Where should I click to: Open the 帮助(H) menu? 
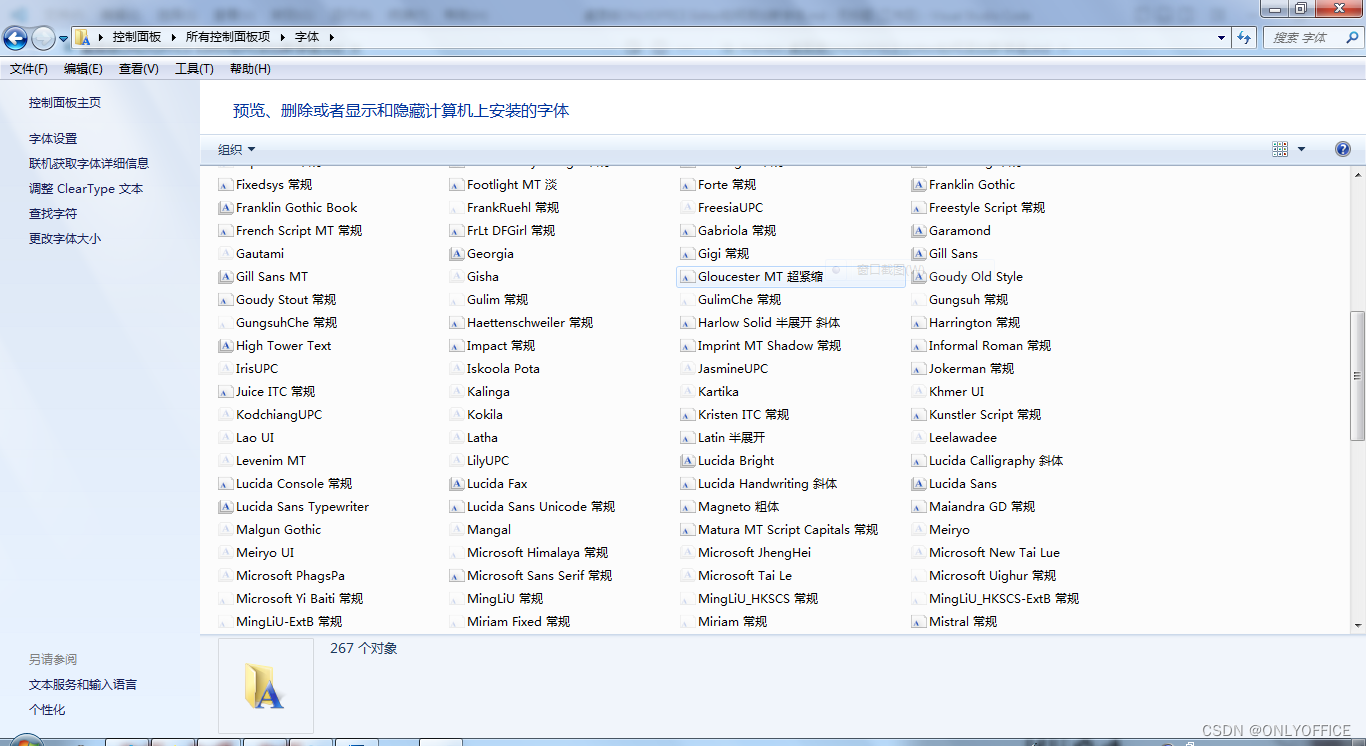(x=250, y=69)
